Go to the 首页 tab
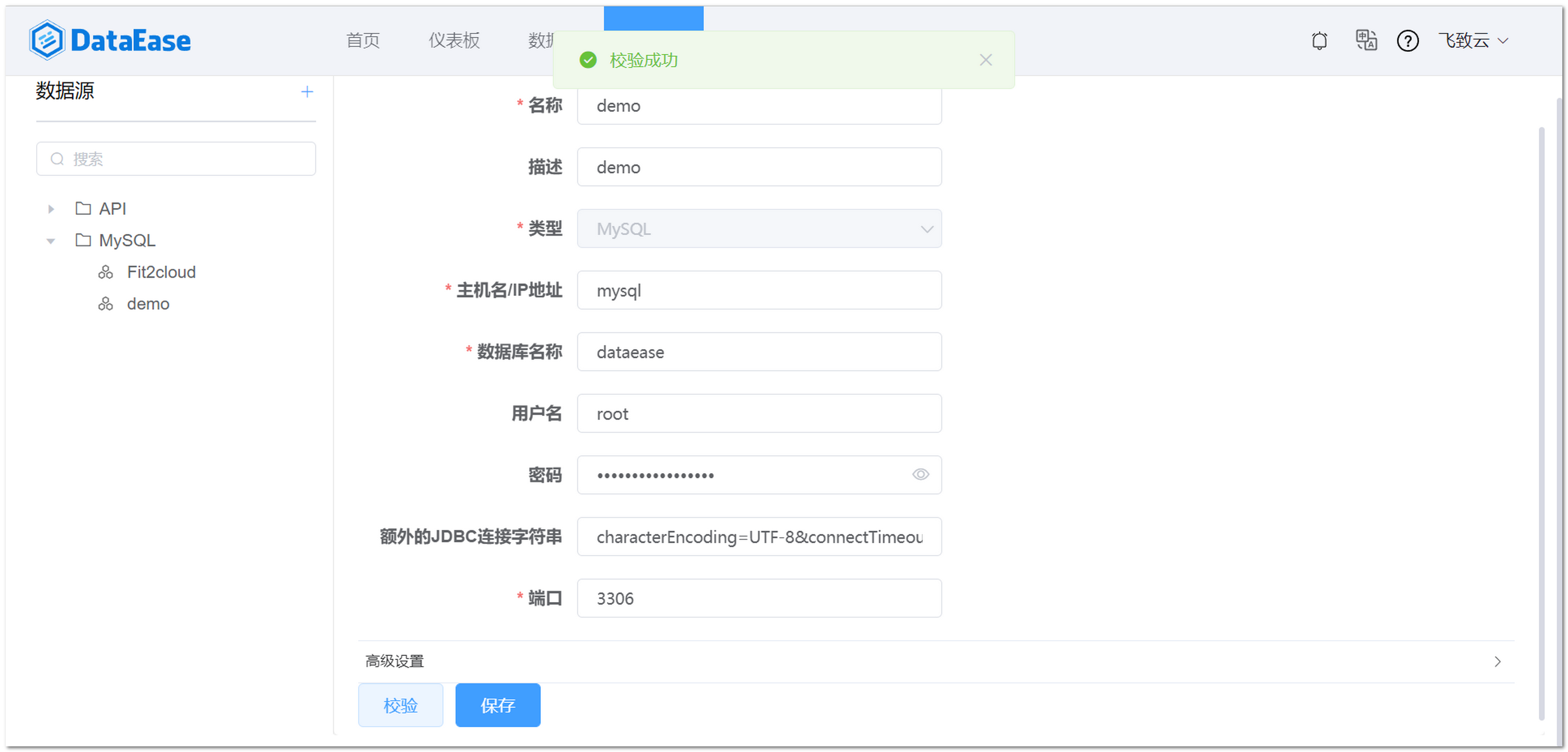 click(363, 41)
